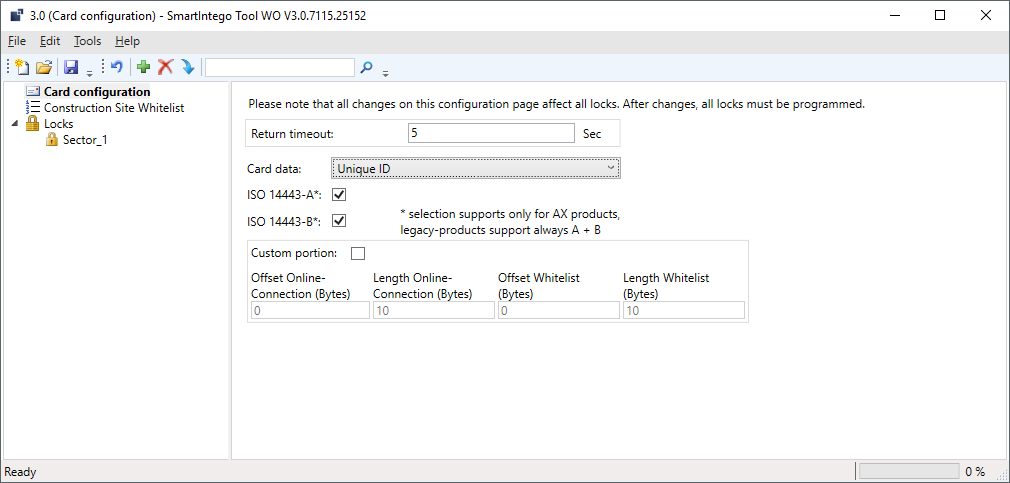Enable the Custom portion checkbox
The height and width of the screenshot is (483, 1010).
click(x=358, y=253)
